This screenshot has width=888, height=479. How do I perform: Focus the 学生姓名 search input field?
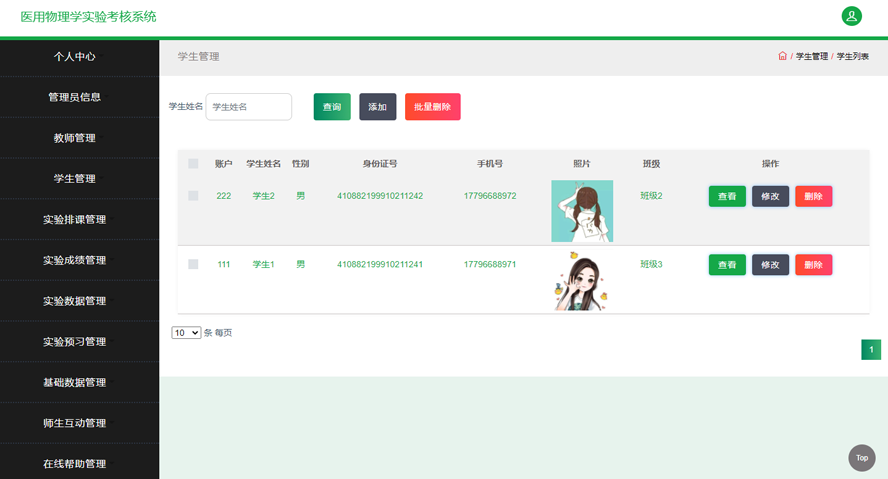coord(249,106)
